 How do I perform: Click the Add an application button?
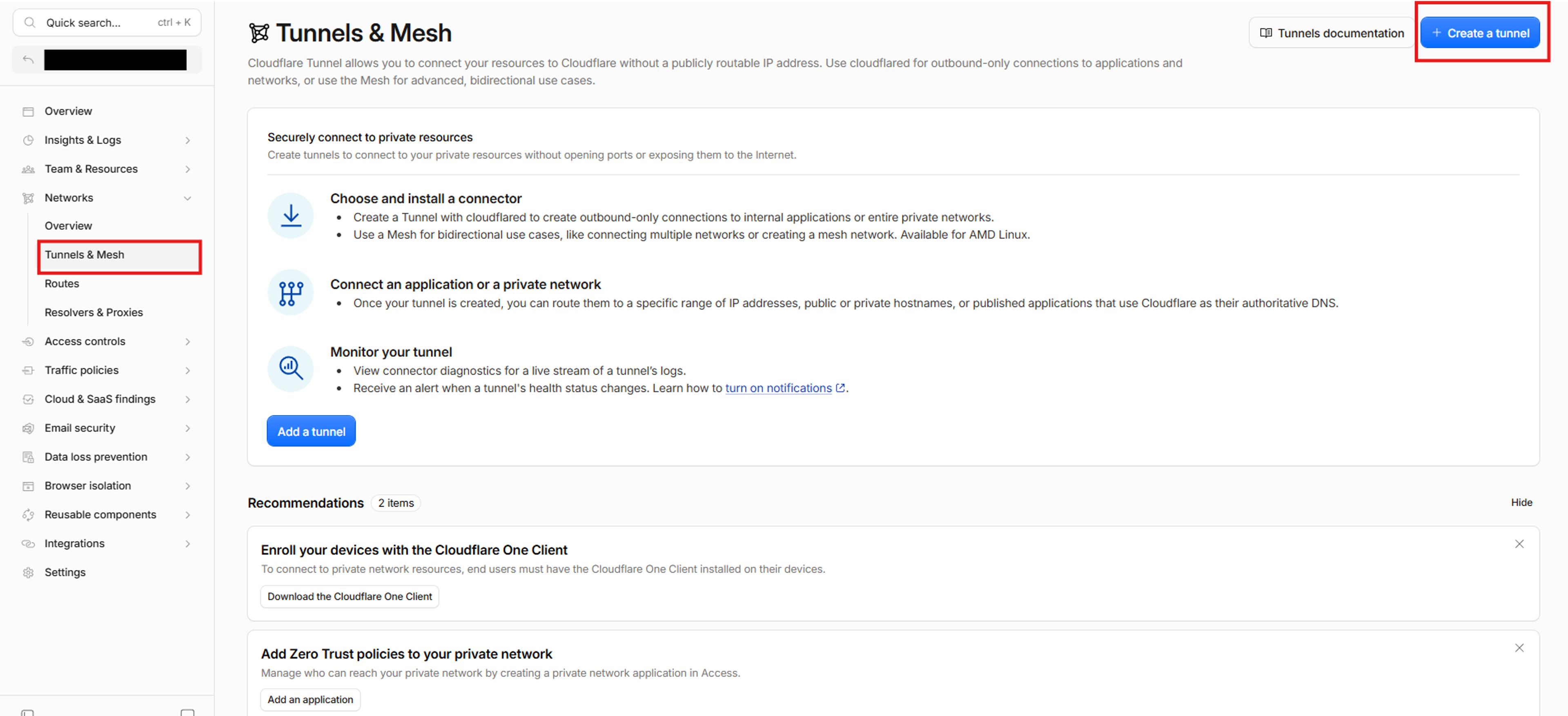(x=310, y=700)
